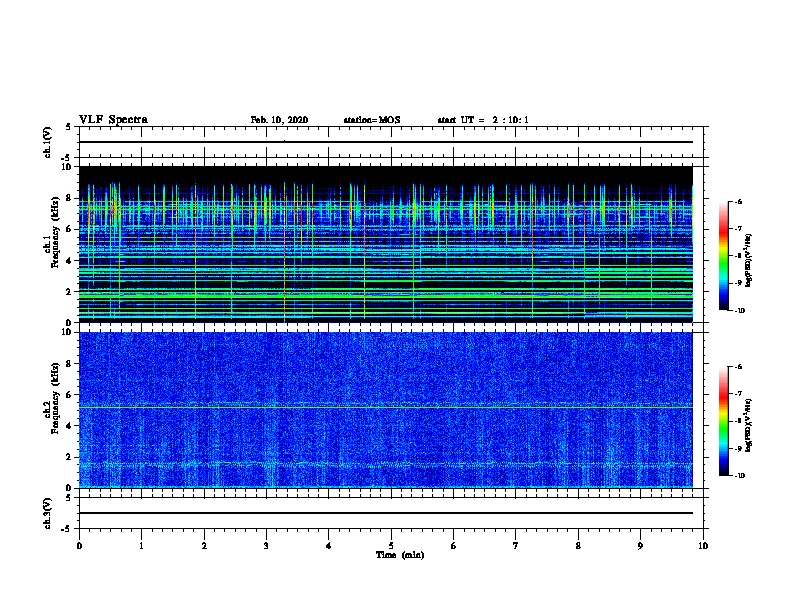Click the time axis tick label "1"
This screenshot has width=792, height=612.
coord(141,546)
